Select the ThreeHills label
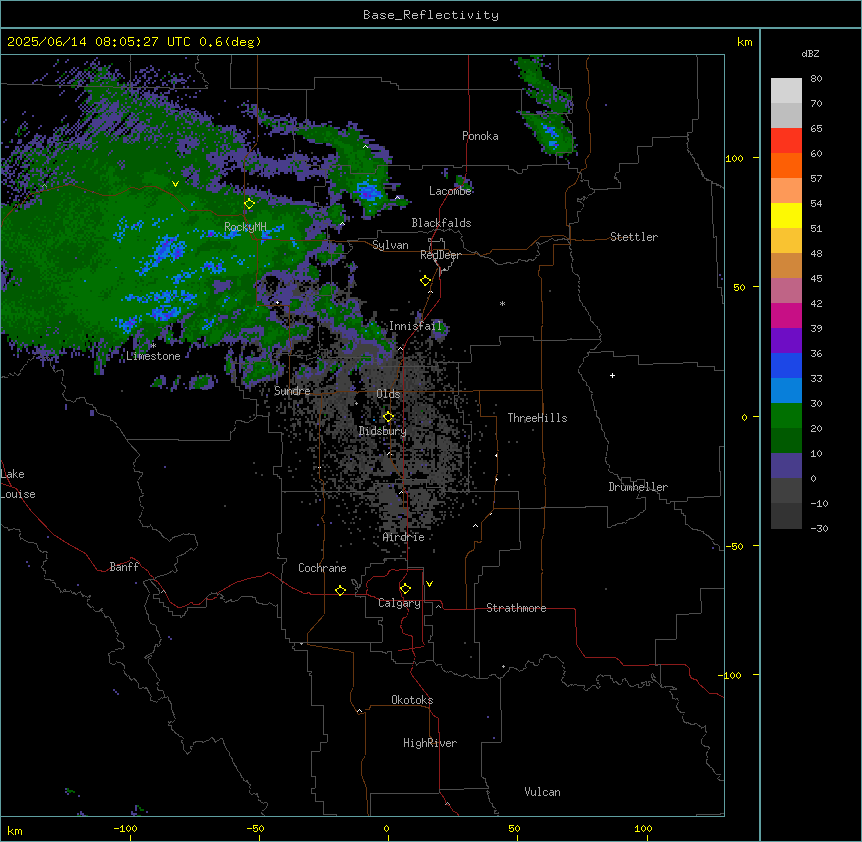The height and width of the screenshot is (842, 862). tap(538, 418)
